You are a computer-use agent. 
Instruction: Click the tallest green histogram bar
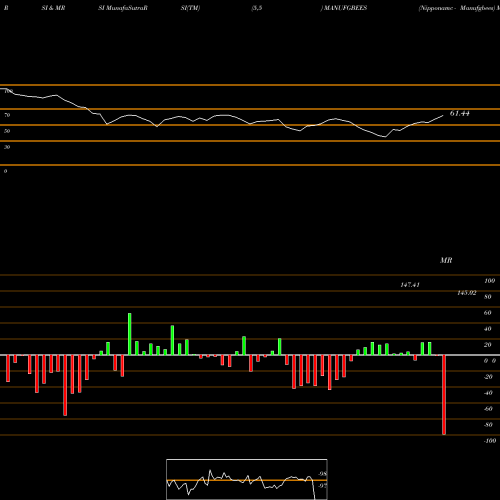[130, 334]
